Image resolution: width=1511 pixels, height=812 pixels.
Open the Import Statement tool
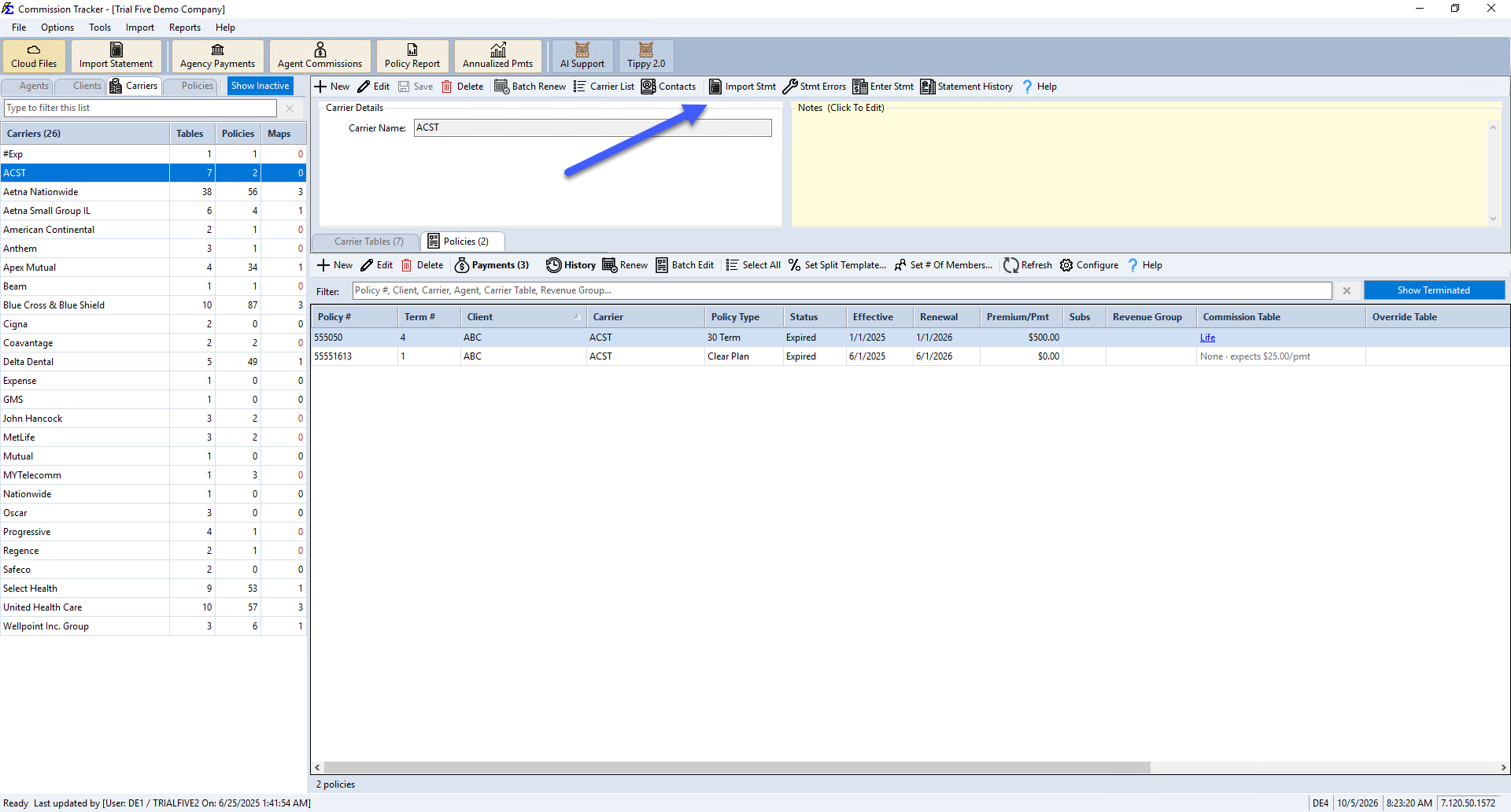tap(116, 56)
